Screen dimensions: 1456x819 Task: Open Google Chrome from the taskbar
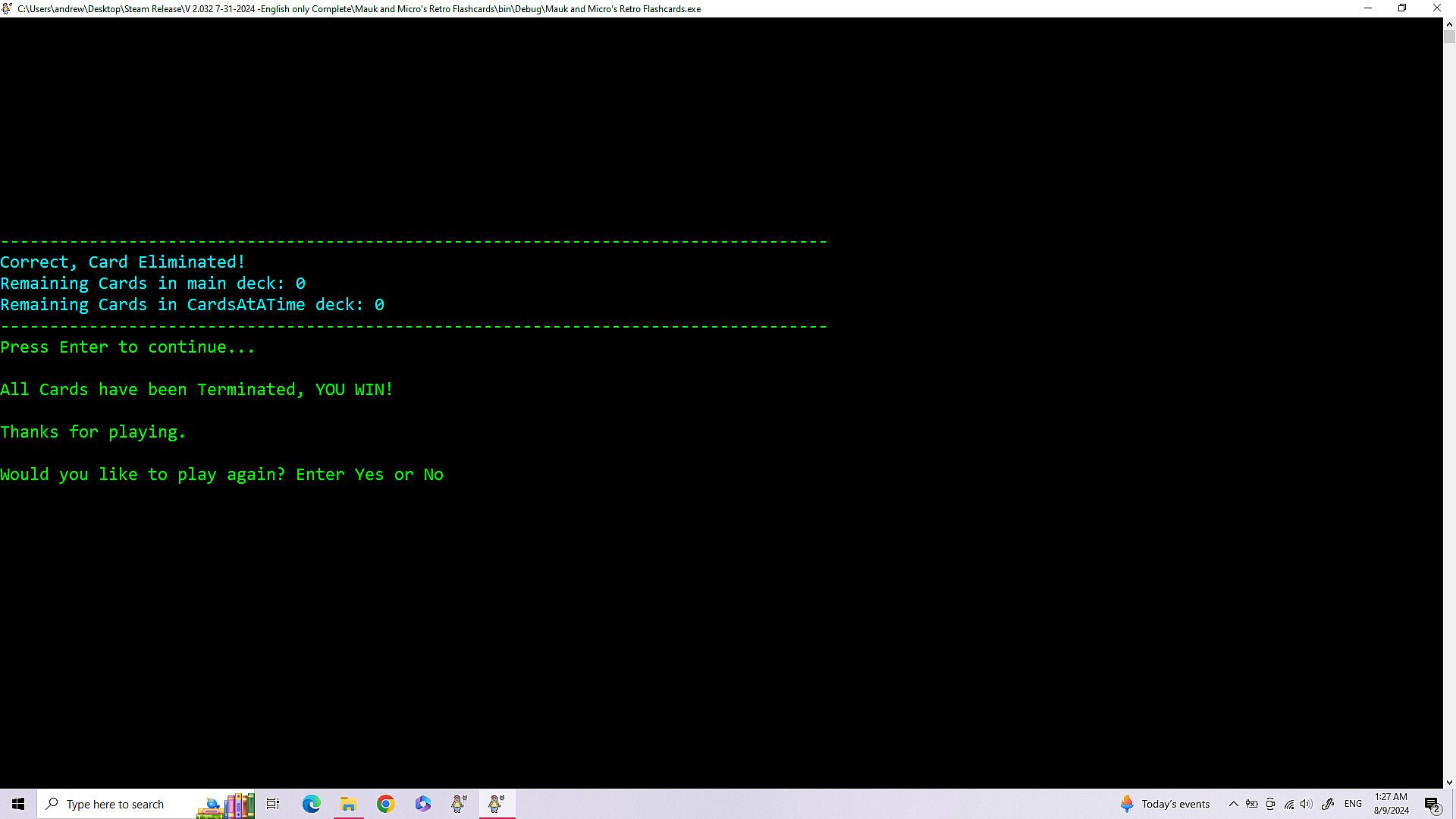point(385,804)
